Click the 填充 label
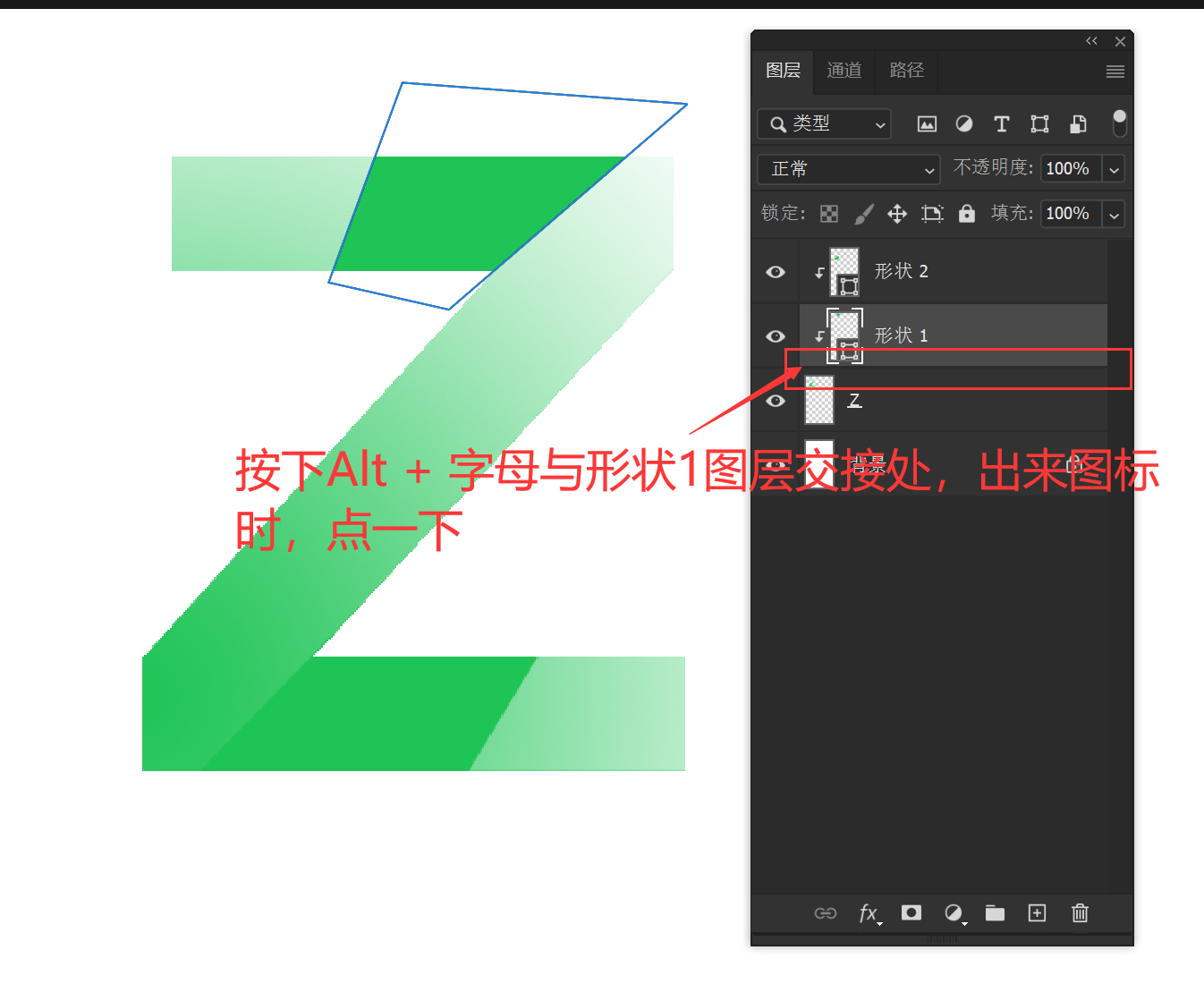The width and height of the screenshot is (1204, 1001). coord(1012,213)
